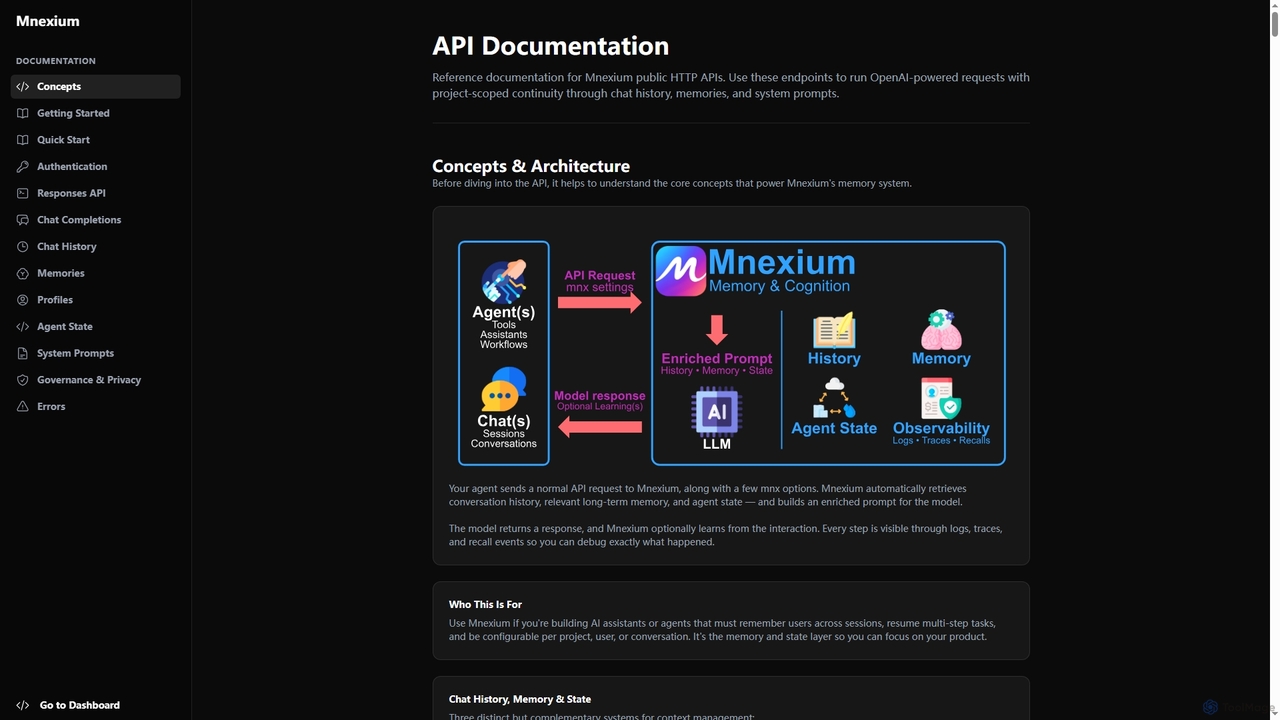Click the LLM AI chip illustration
This screenshot has width=1280, height=720.
[x=717, y=413]
